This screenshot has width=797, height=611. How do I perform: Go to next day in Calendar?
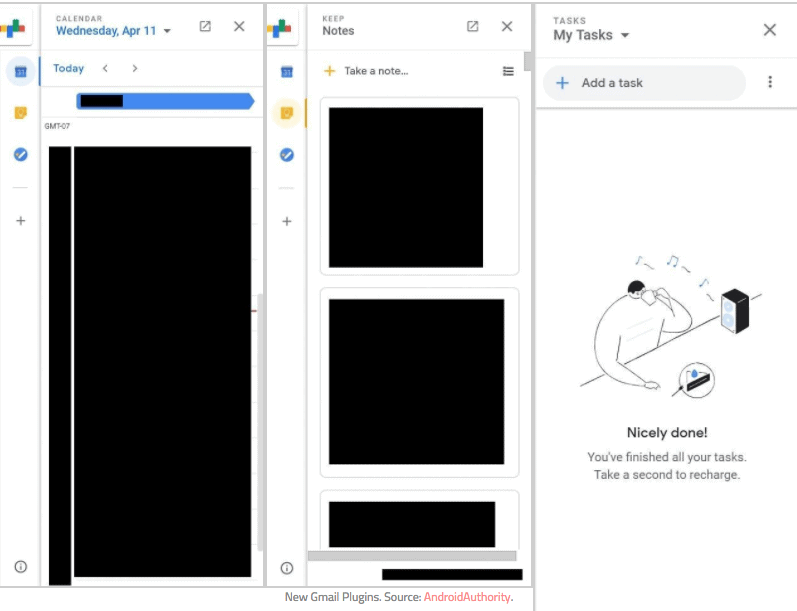(135, 68)
